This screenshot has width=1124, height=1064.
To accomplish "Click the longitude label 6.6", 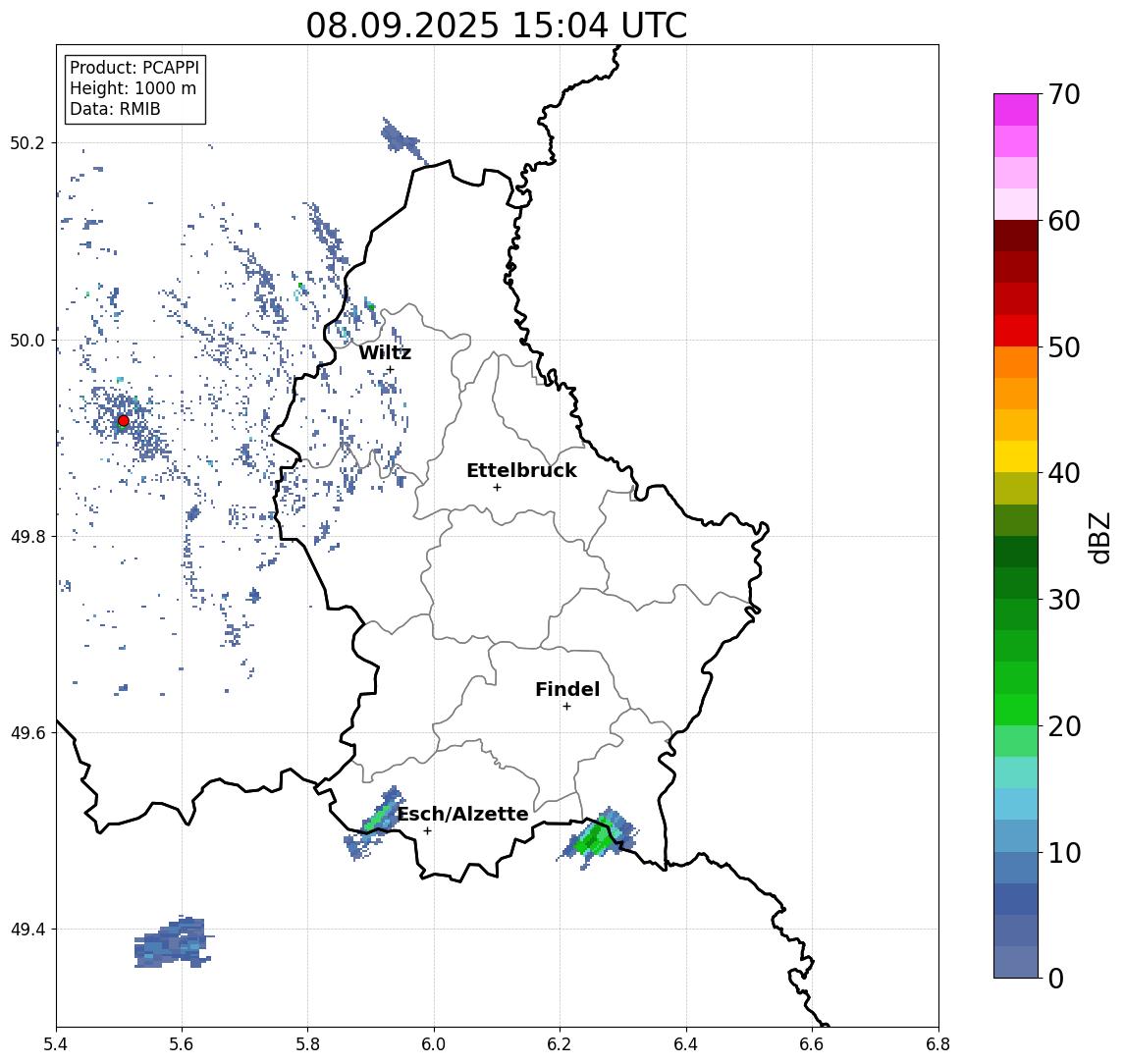I will [x=812, y=1044].
